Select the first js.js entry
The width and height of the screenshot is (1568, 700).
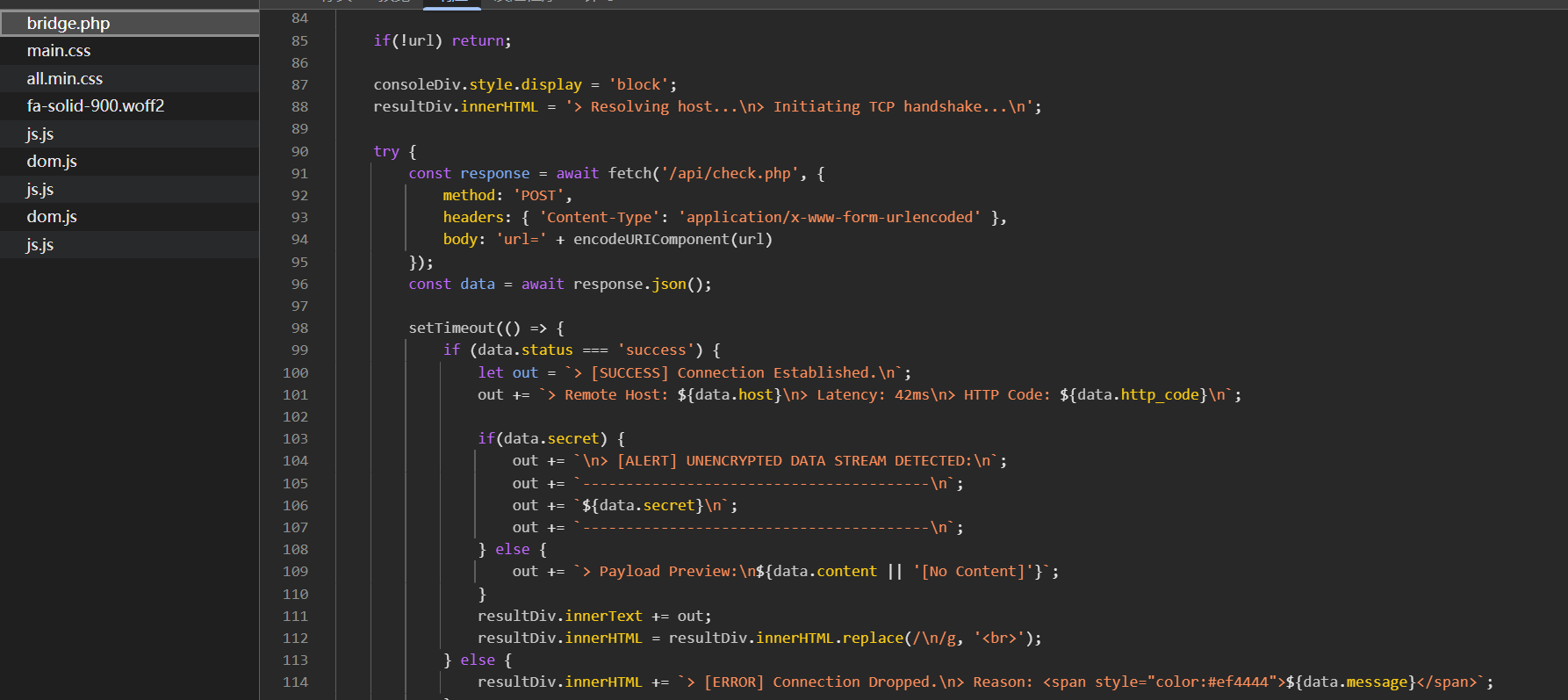[x=40, y=134]
